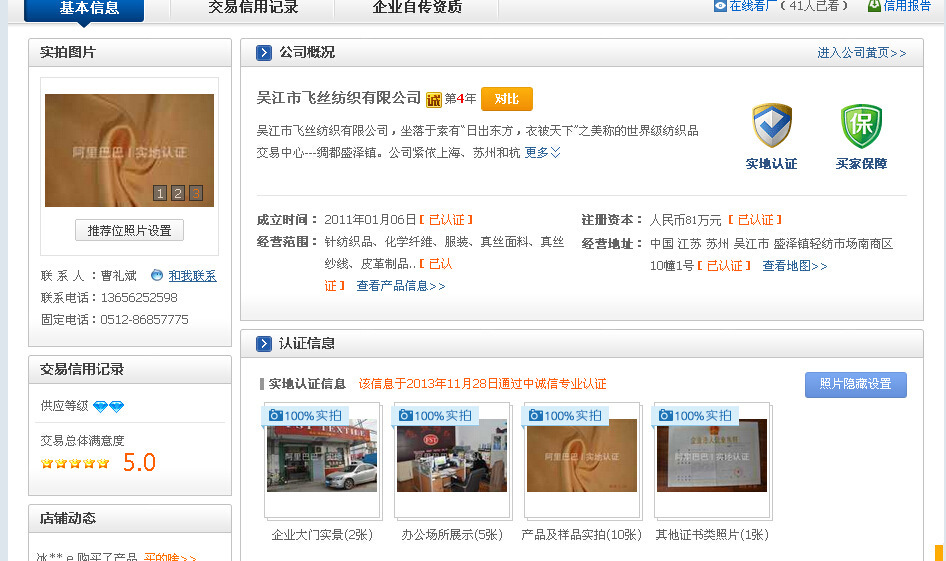
Task: Click the 5.0 satisfaction score
Action: pyautogui.click(x=139, y=463)
